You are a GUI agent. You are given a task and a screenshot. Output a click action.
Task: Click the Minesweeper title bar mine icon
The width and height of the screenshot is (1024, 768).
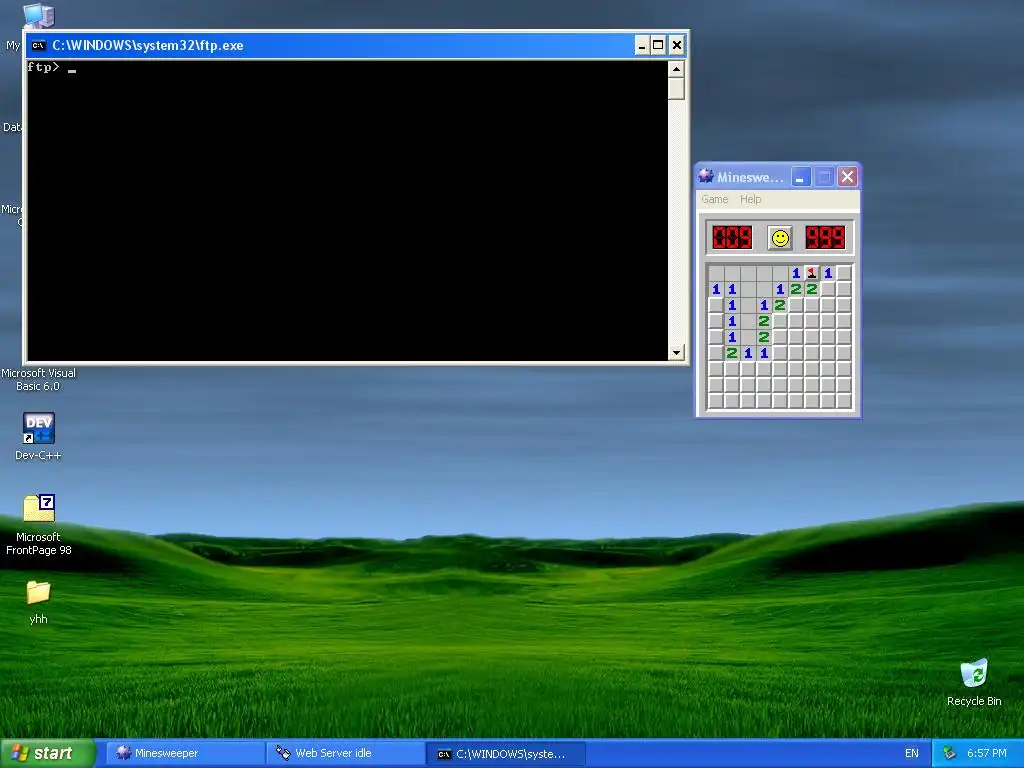point(706,176)
